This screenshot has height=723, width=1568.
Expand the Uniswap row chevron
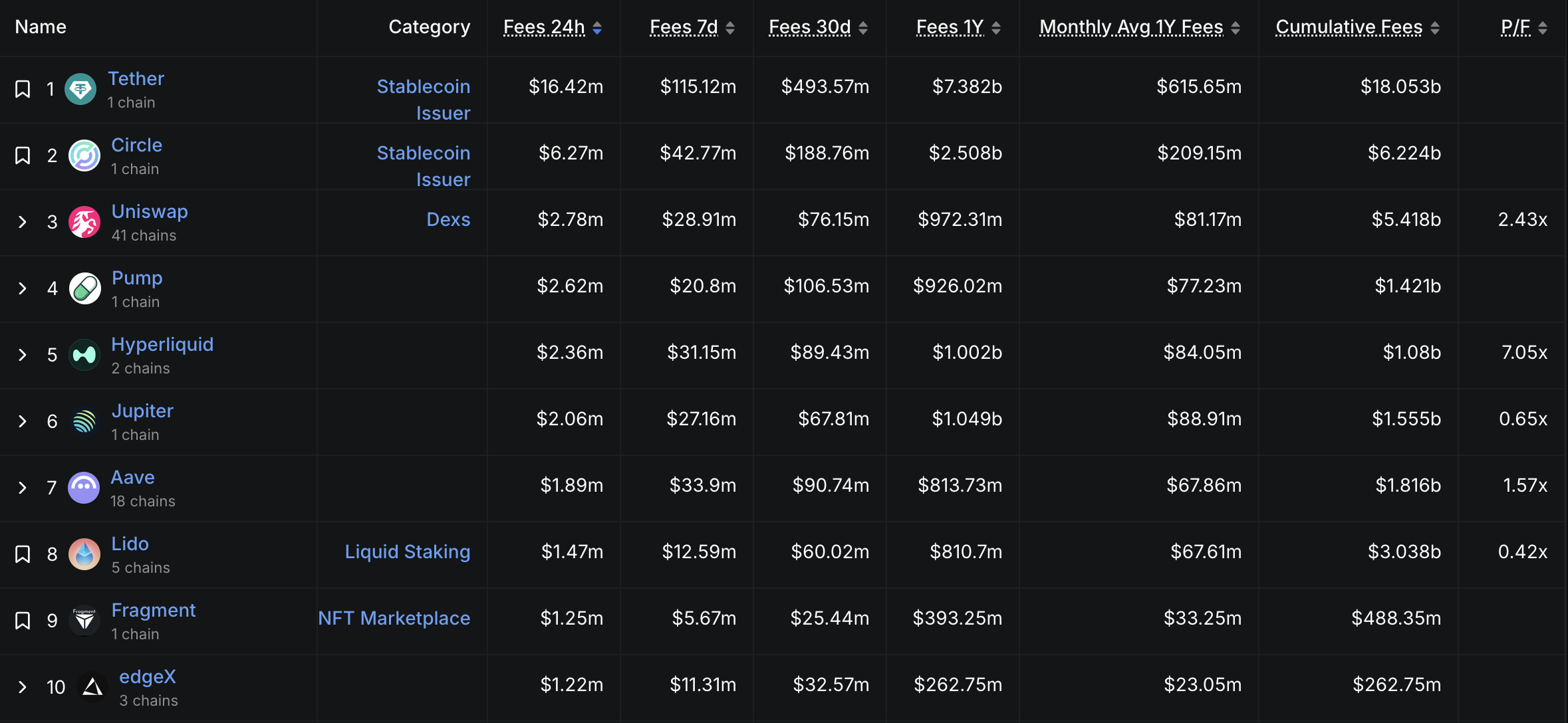(23, 222)
